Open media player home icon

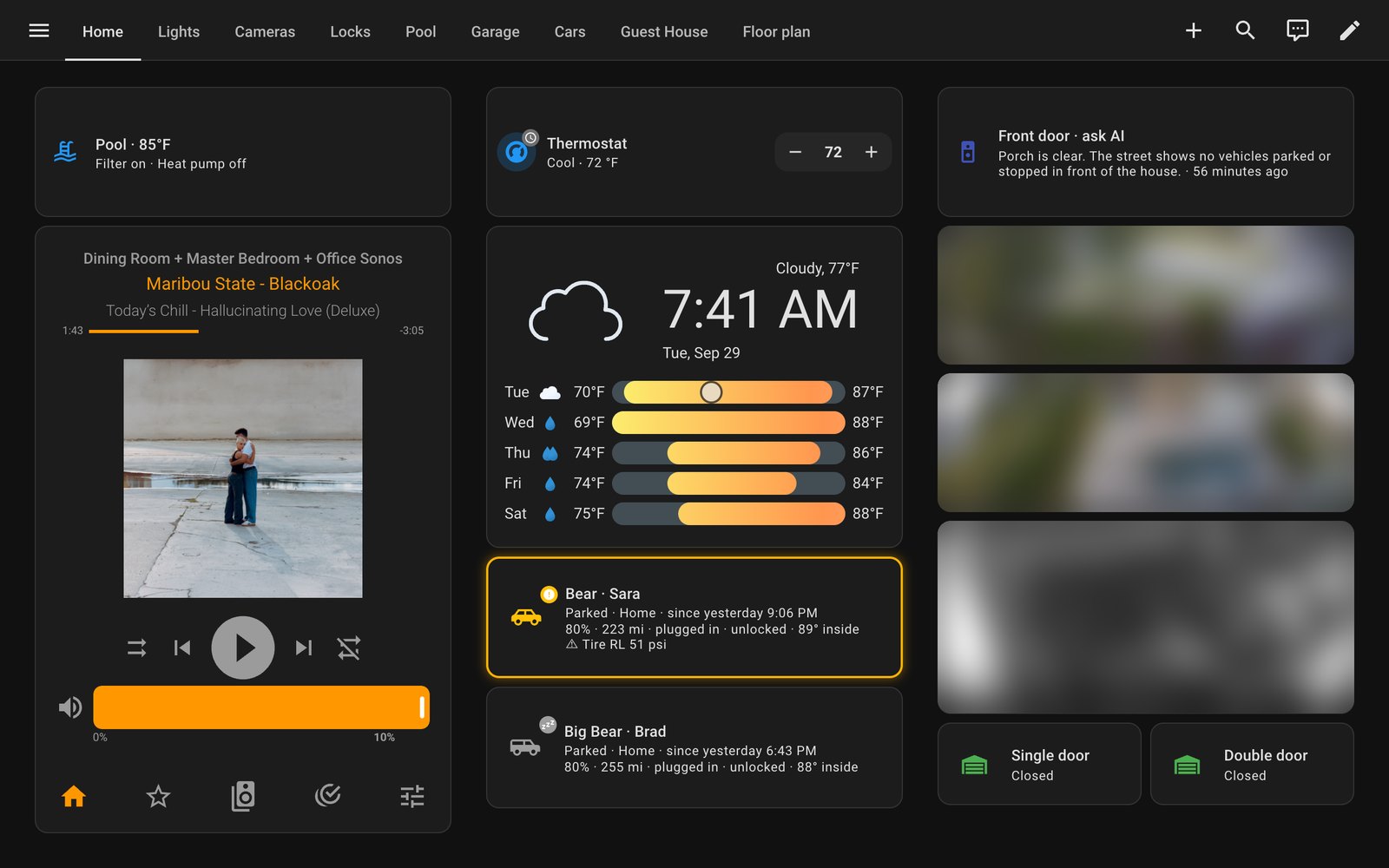pyautogui.click(x=74, y=796)
